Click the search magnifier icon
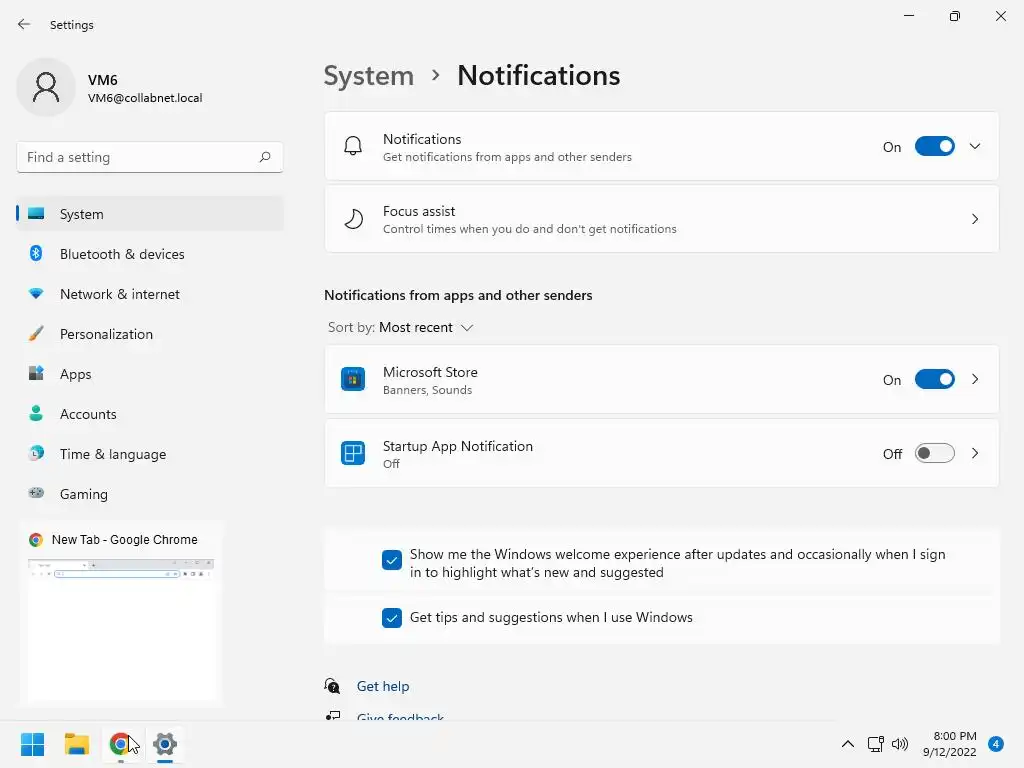Image resolution: width=1024 pixels, height=768 pixels. [265, 157]
